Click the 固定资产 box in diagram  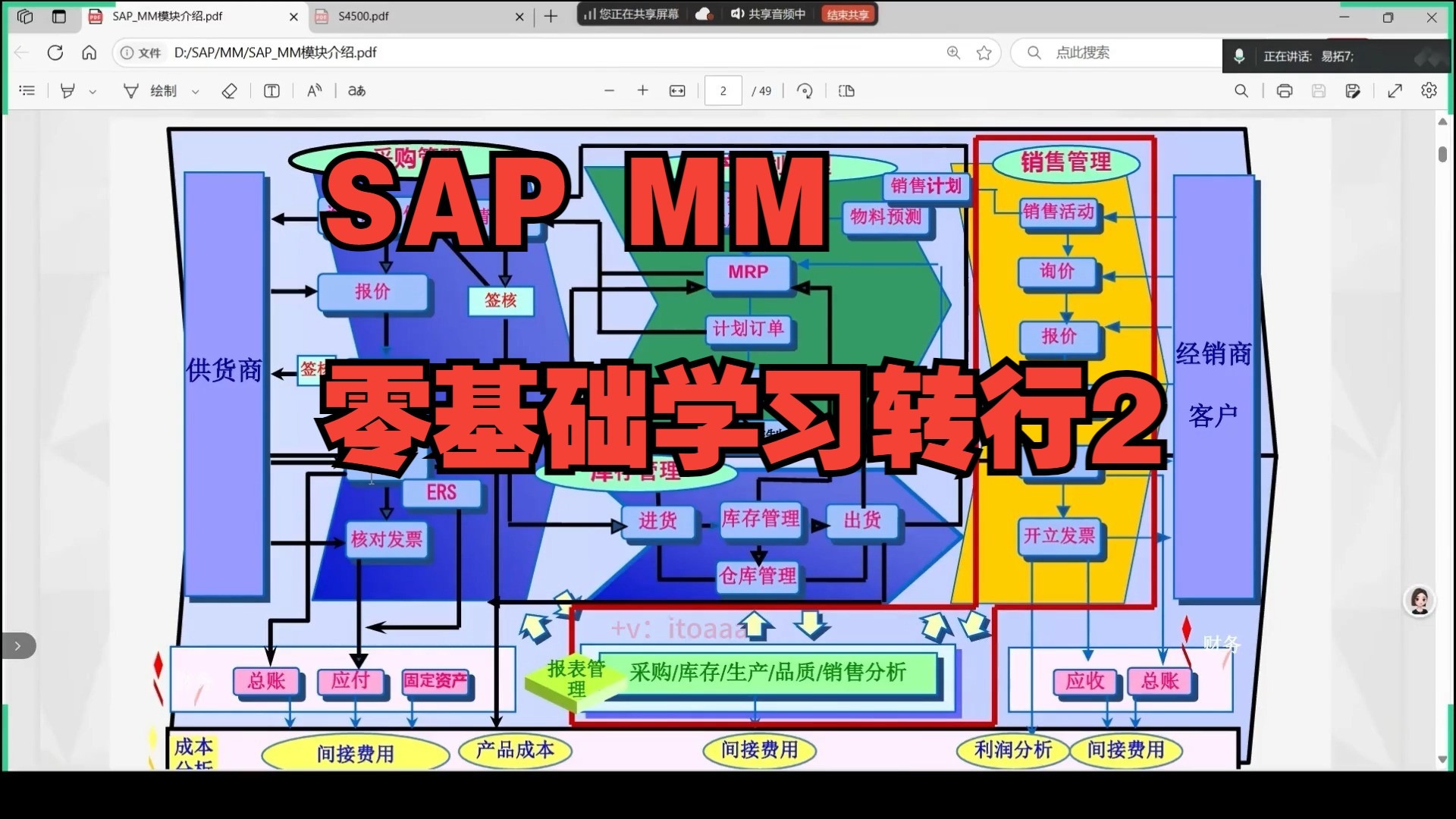pos(435,681)
